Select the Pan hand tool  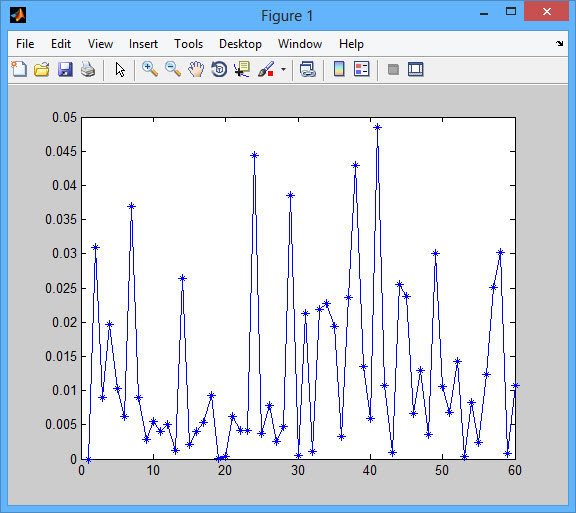tap(196, 69)
